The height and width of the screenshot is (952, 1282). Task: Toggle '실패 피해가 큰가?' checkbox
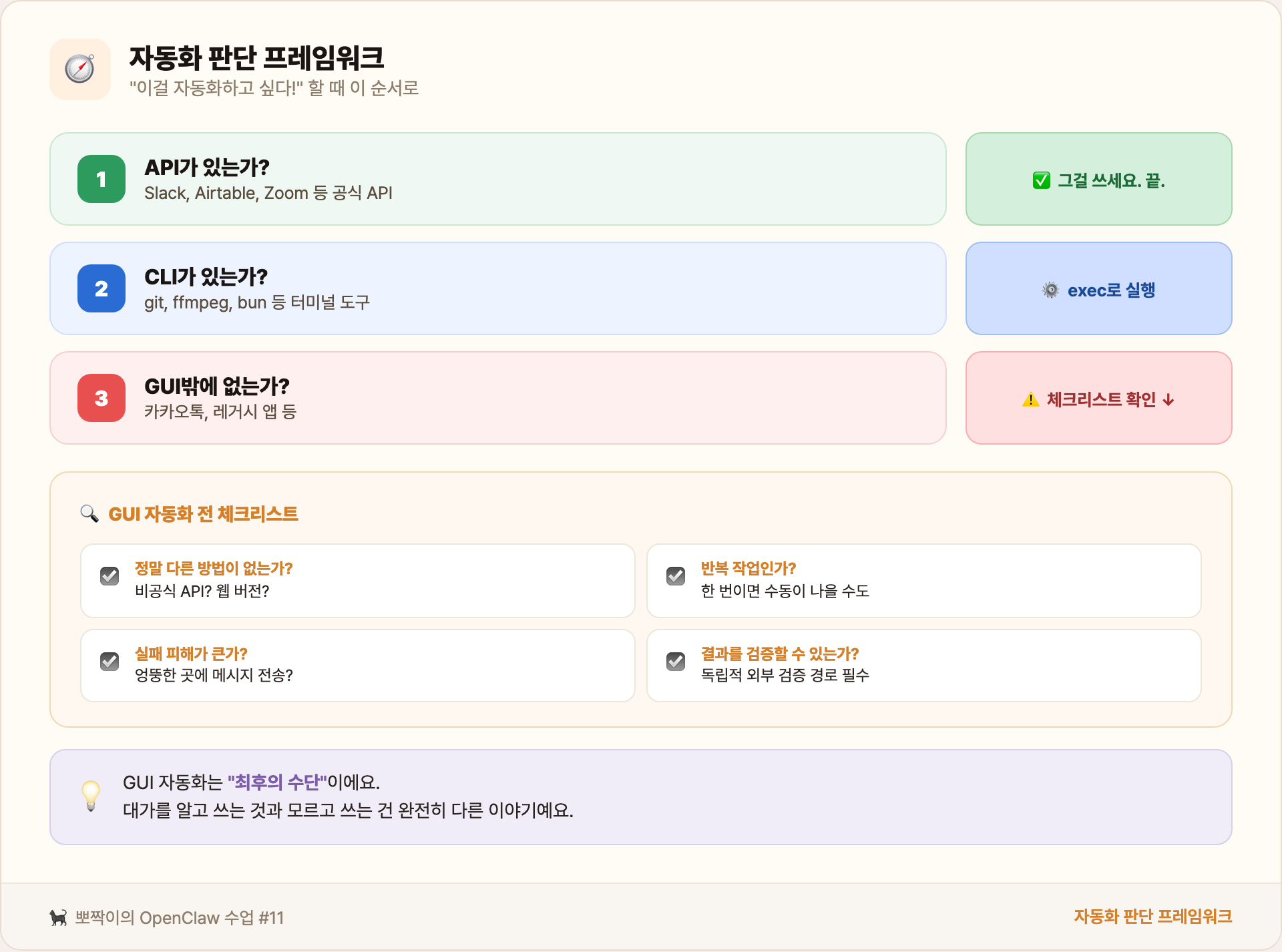(110, 661)
